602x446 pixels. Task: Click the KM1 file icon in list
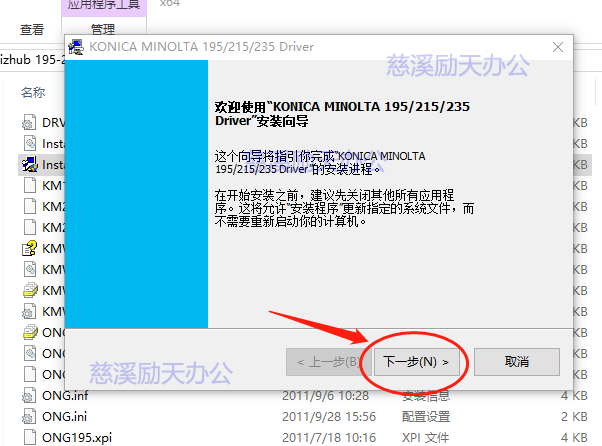click(x=30, y=186)
